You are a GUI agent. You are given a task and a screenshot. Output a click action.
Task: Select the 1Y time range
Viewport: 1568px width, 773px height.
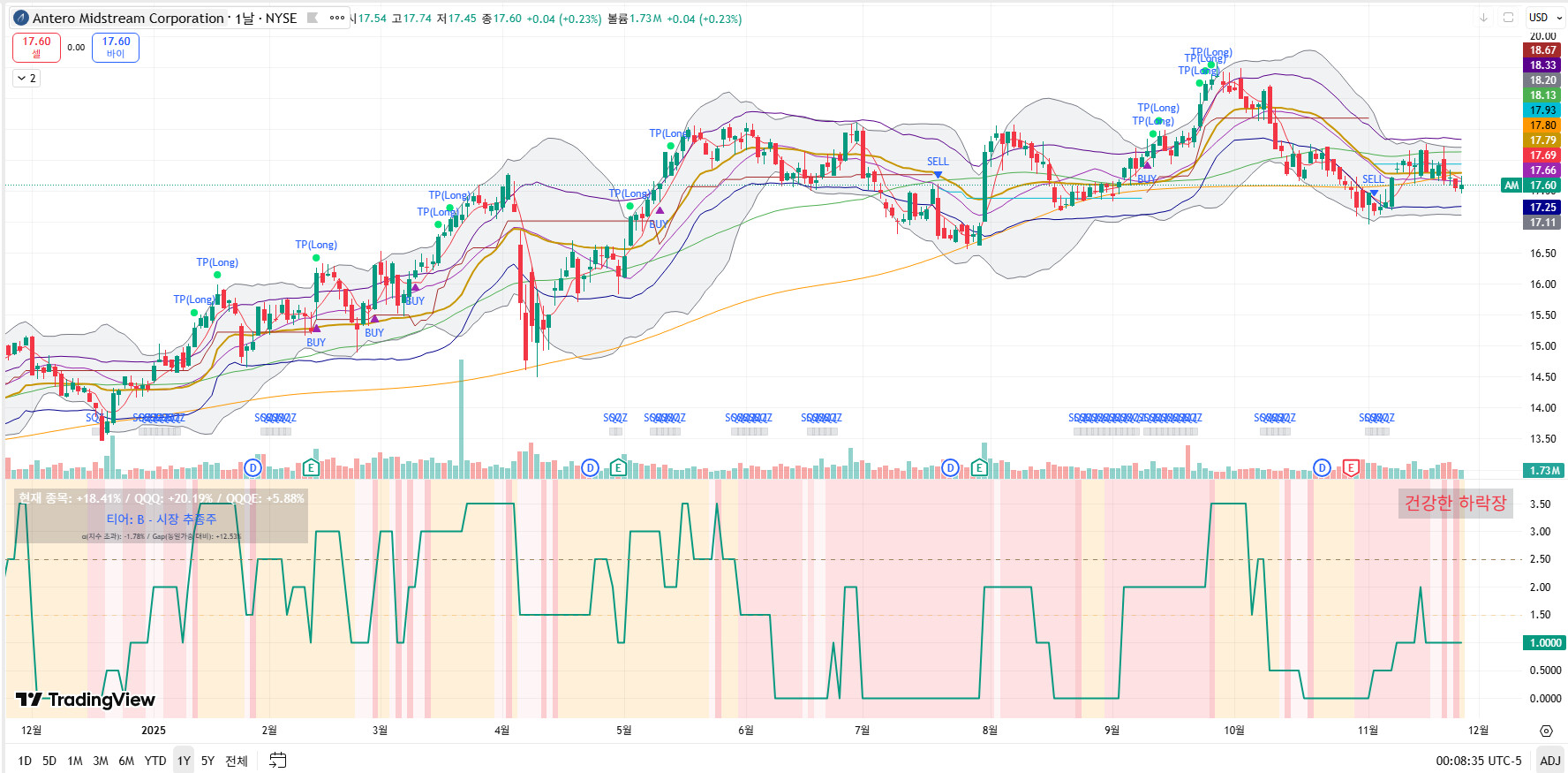click(x=184, y=761)
